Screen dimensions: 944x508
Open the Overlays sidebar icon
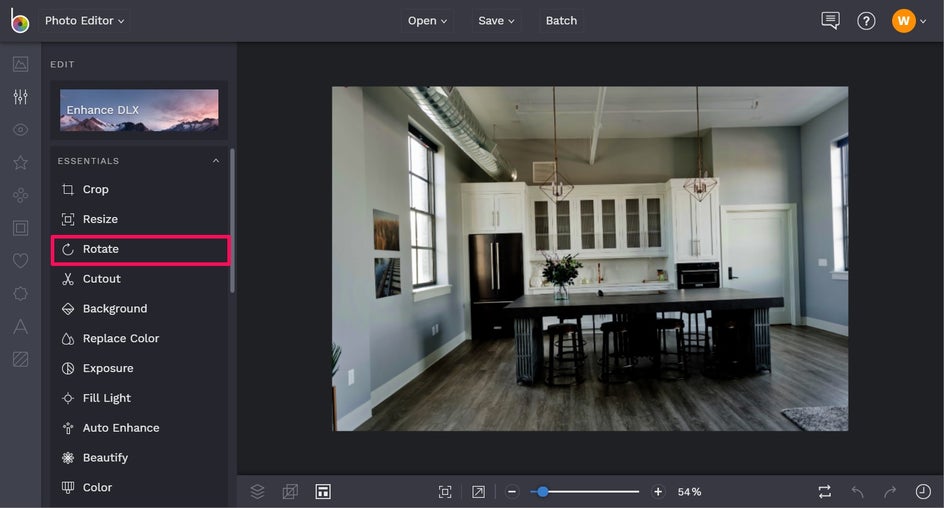point(20,294)
